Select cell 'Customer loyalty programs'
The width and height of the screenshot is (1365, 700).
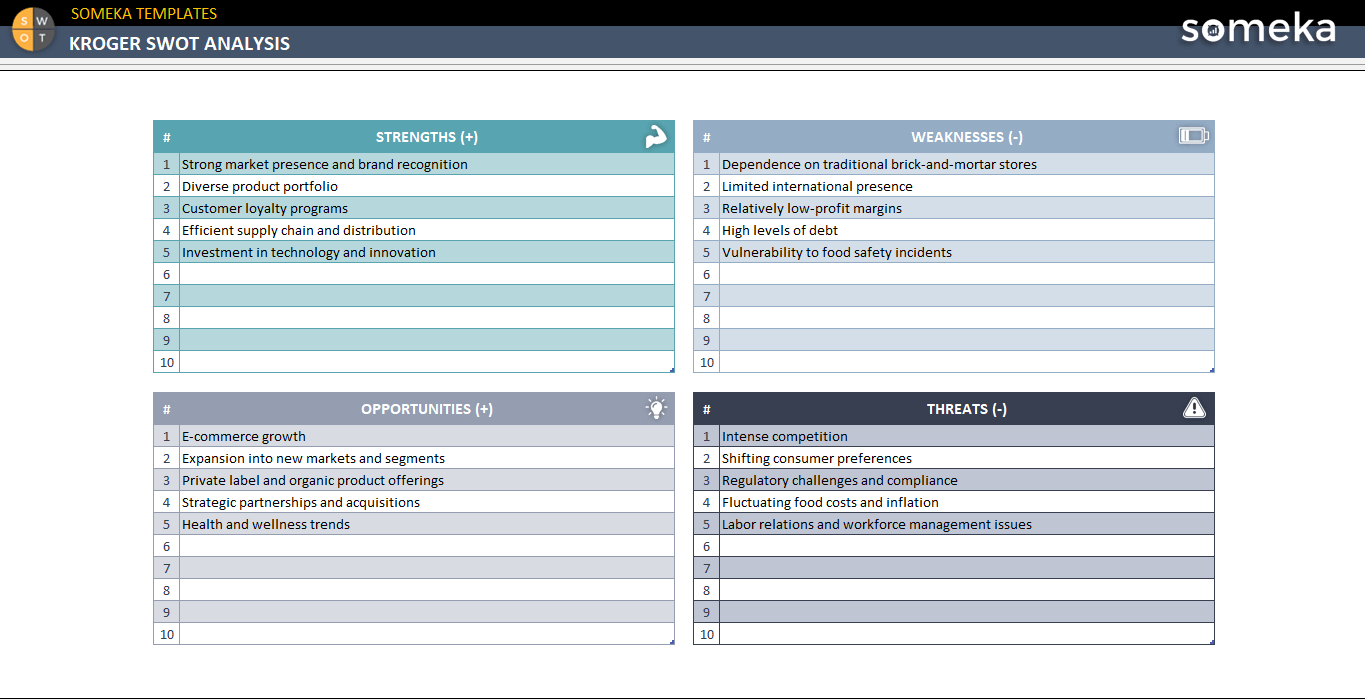click(x=427, y=208)
